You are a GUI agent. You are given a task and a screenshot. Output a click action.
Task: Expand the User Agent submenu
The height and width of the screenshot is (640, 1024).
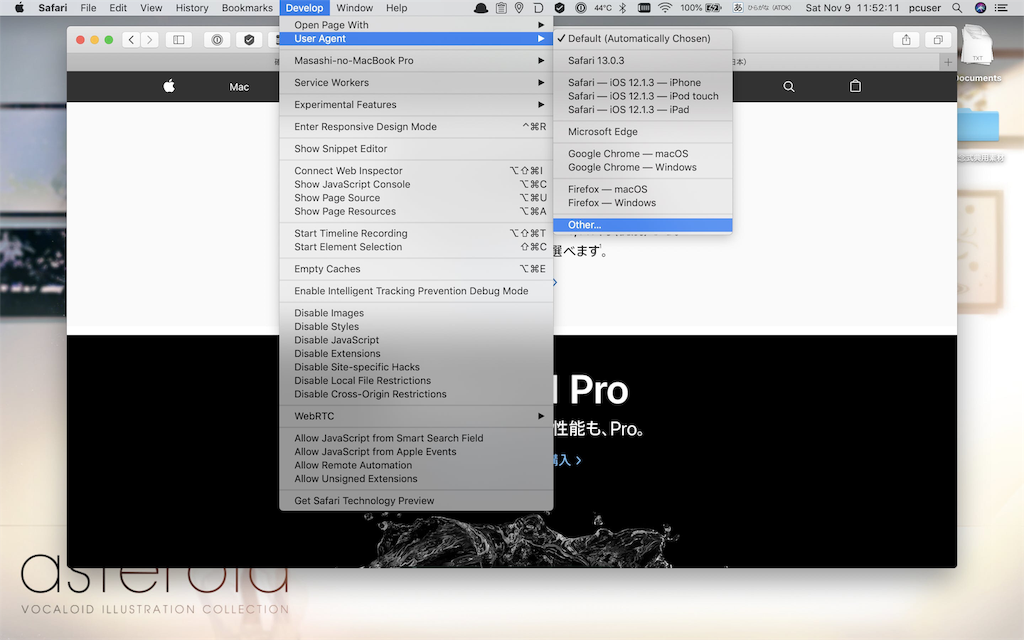416,39
